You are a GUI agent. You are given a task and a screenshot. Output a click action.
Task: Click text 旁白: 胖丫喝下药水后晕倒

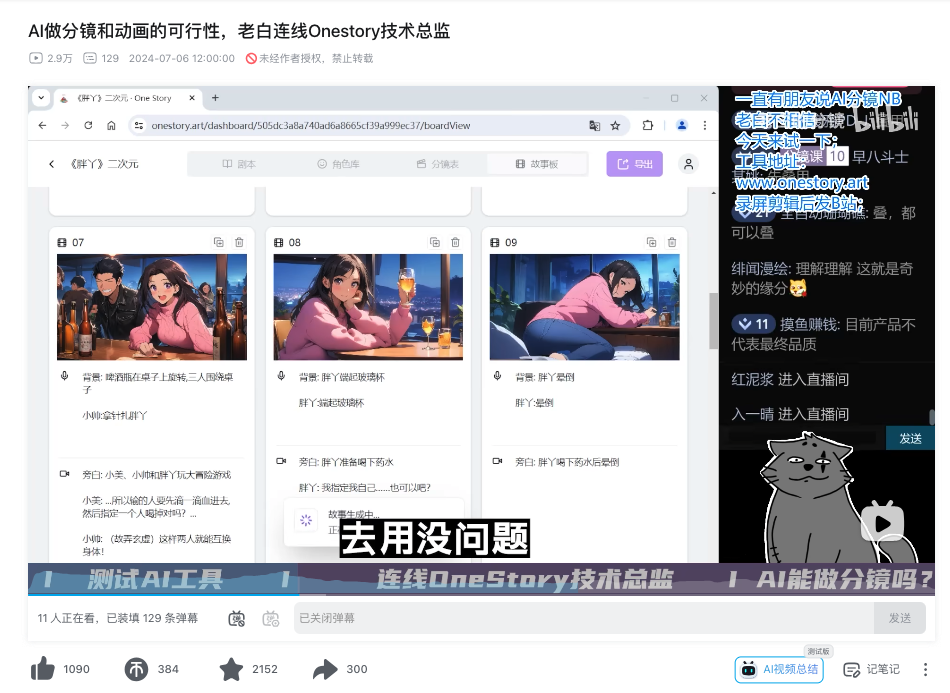point(567,462)
